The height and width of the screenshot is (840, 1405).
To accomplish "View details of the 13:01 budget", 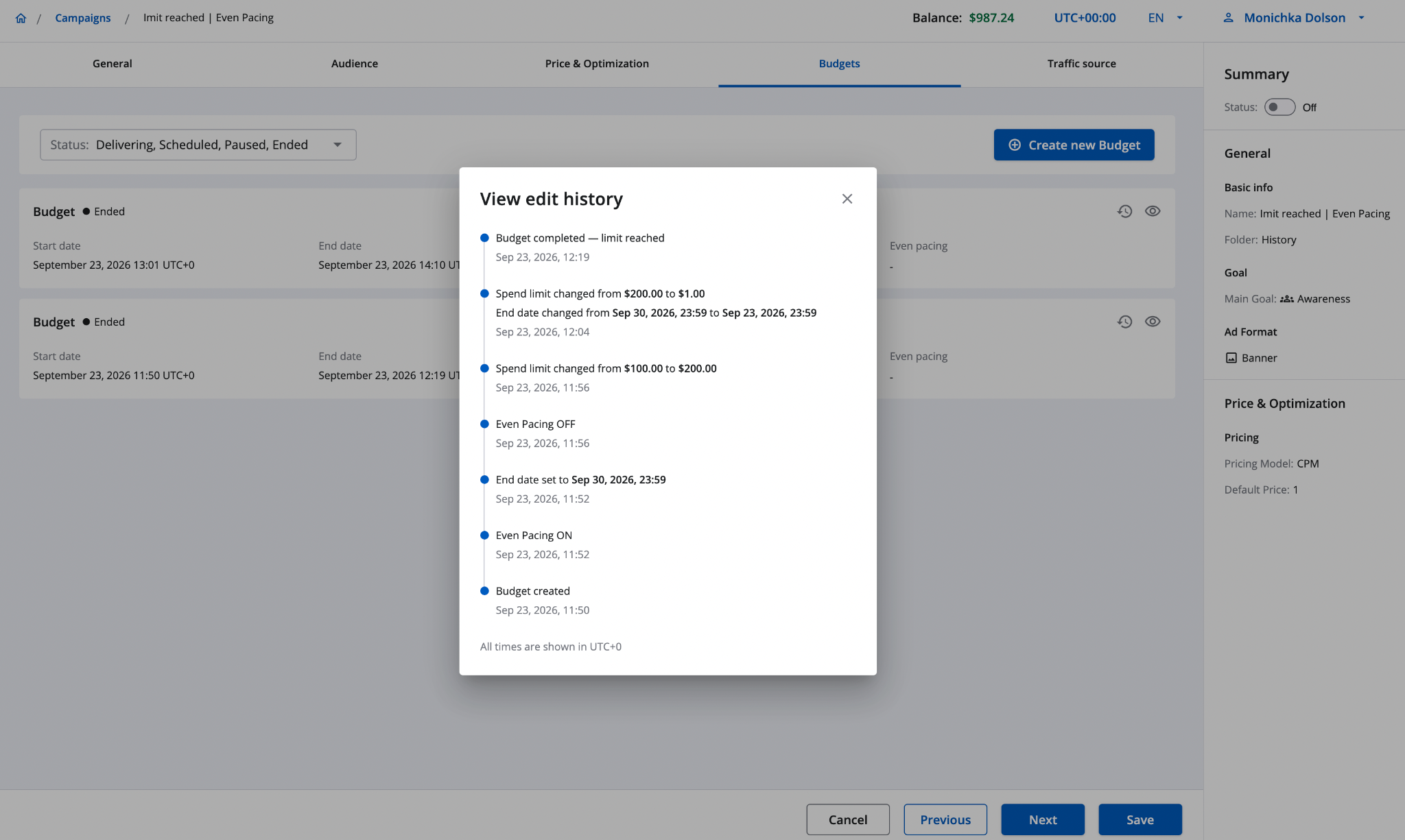I will click(1153, 211).
